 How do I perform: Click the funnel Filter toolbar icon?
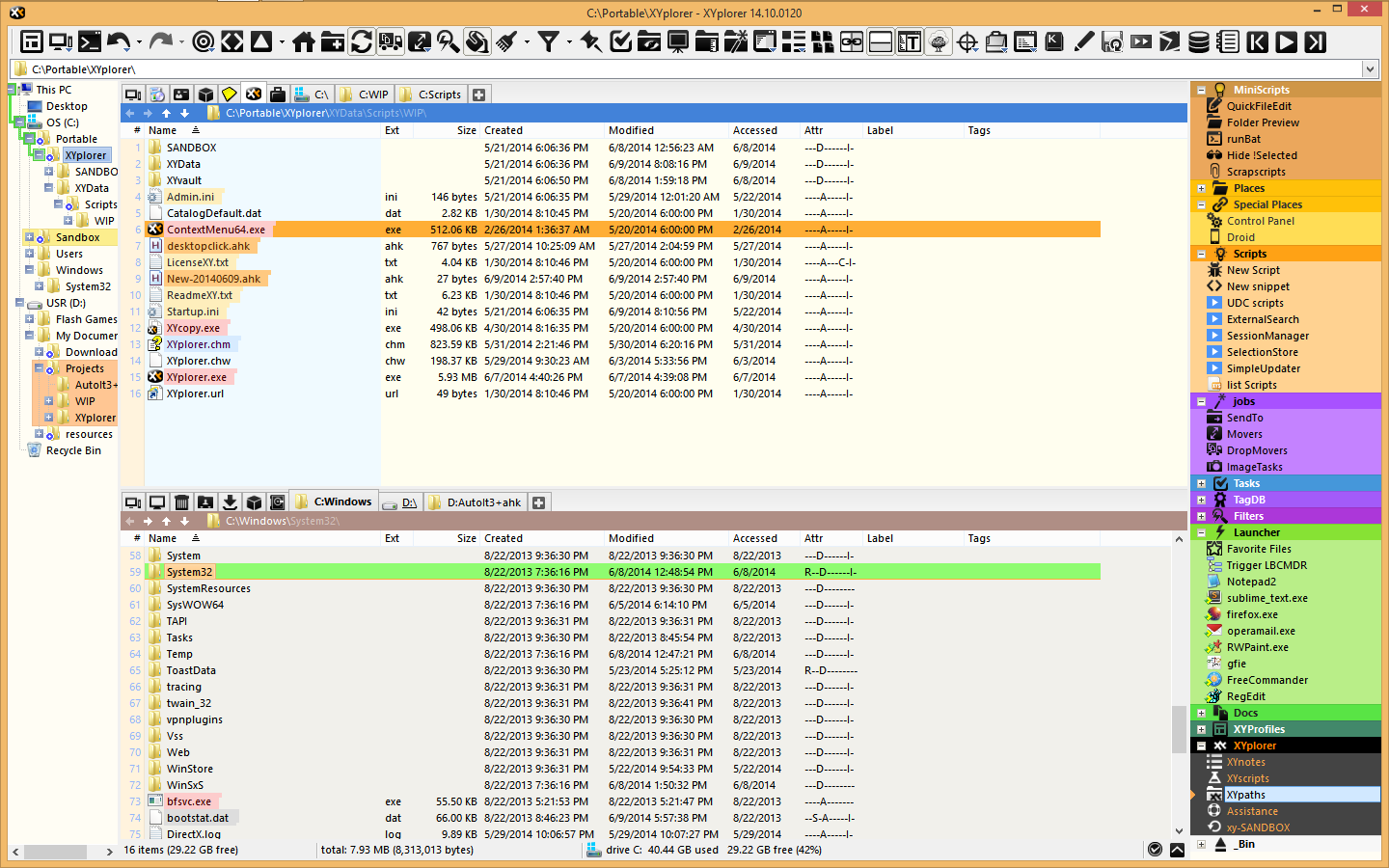pos(549,41)
